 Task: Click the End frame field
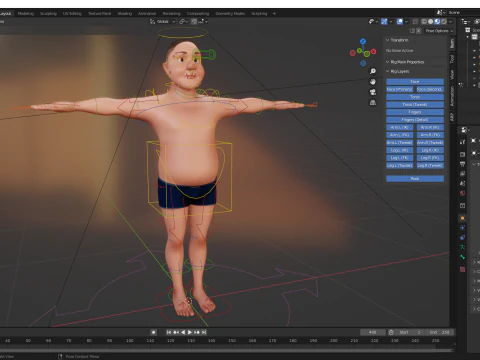tap(440, 332)
